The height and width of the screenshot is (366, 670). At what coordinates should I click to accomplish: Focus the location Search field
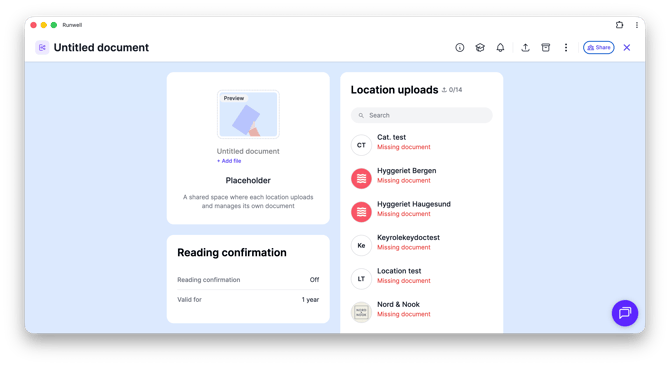[x=421, y=115]
